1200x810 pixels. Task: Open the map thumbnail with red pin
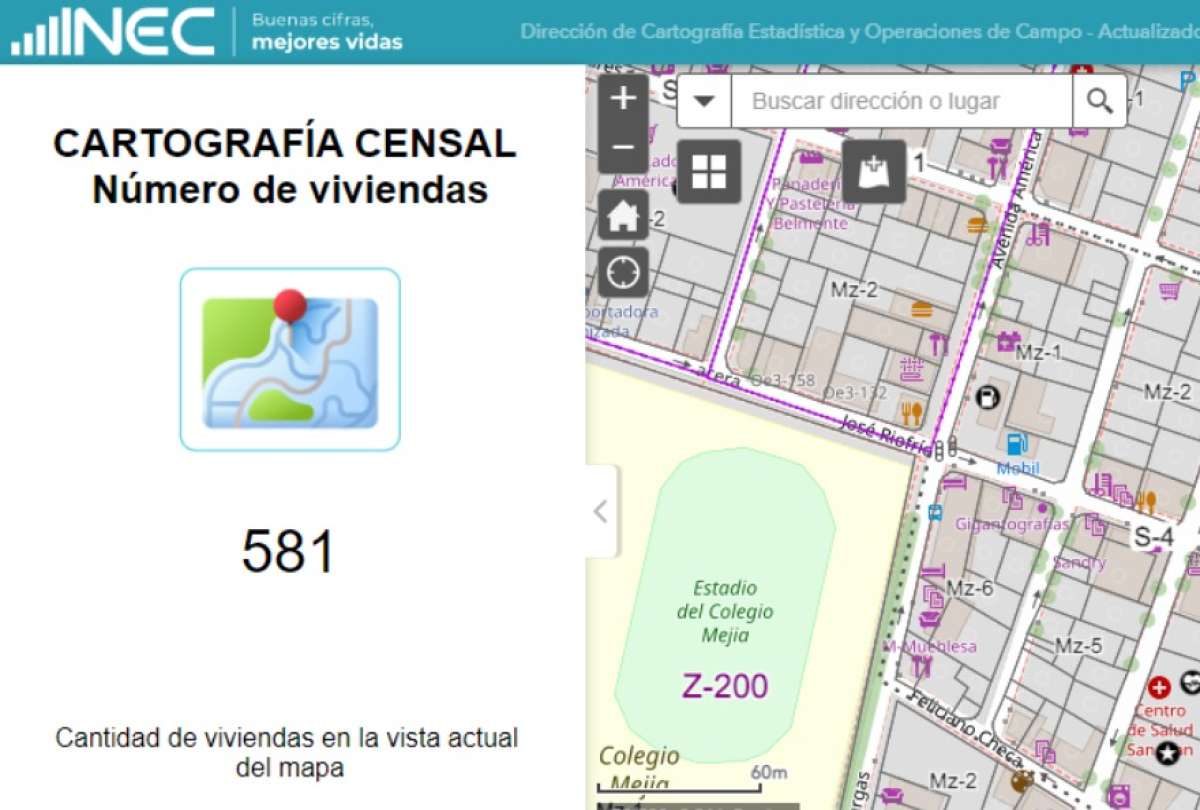[x=288, y=357]
